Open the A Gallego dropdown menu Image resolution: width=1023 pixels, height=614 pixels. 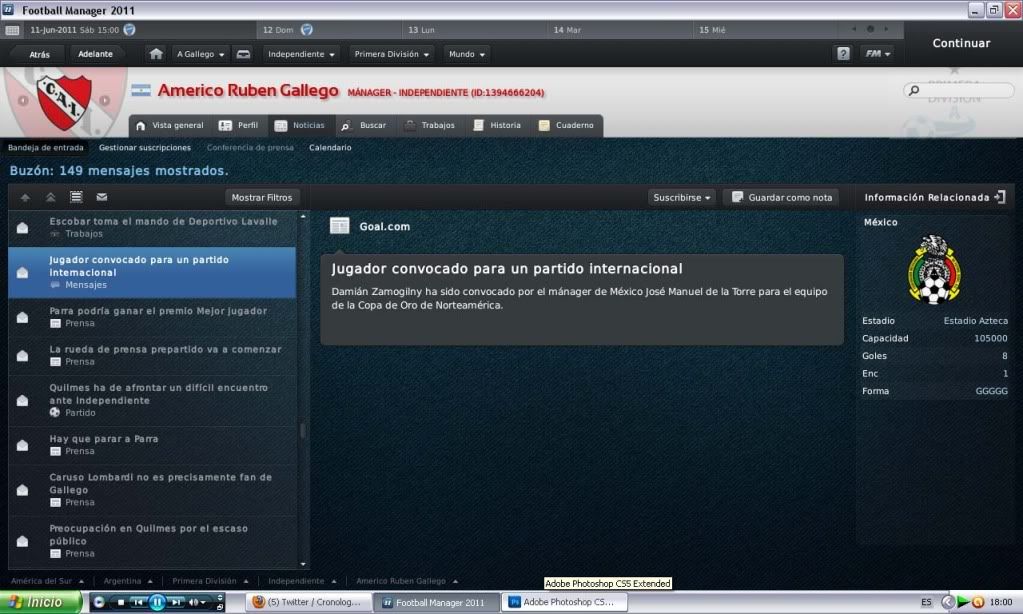[200, 54]
